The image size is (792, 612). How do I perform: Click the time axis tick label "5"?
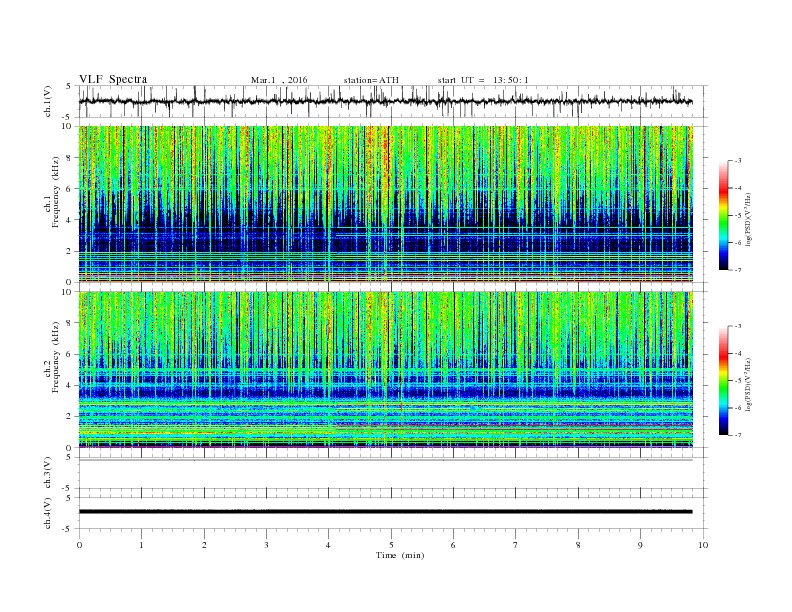[x=391, y=545]
